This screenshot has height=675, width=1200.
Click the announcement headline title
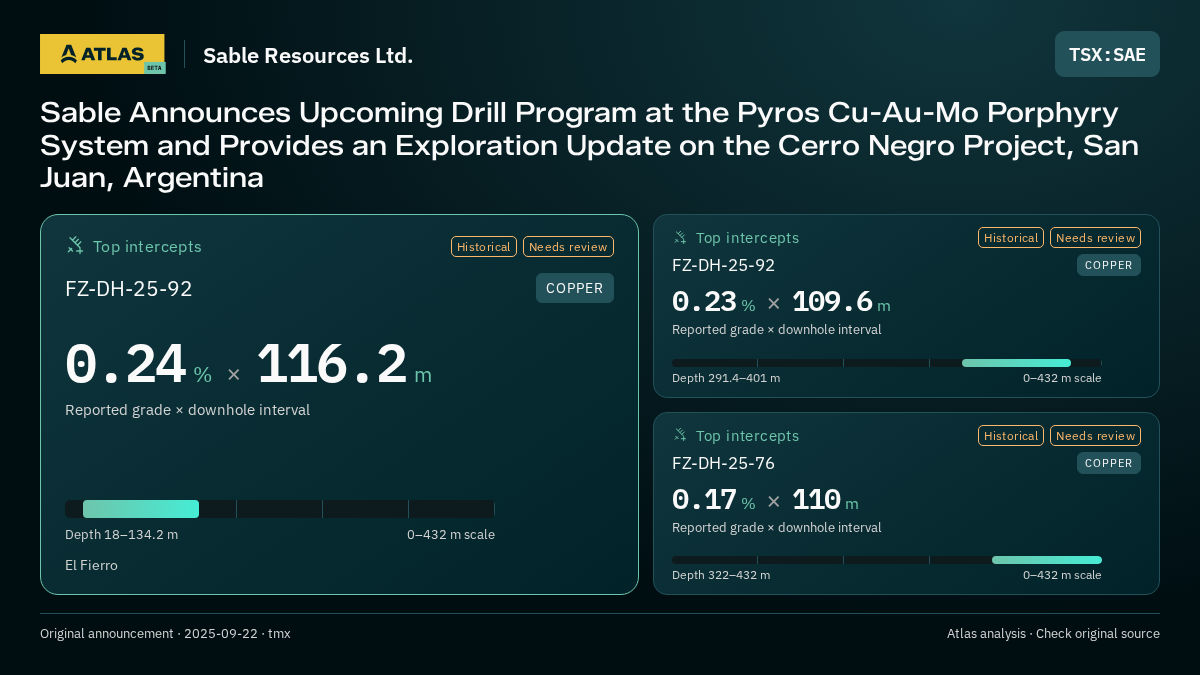point(589,145)
